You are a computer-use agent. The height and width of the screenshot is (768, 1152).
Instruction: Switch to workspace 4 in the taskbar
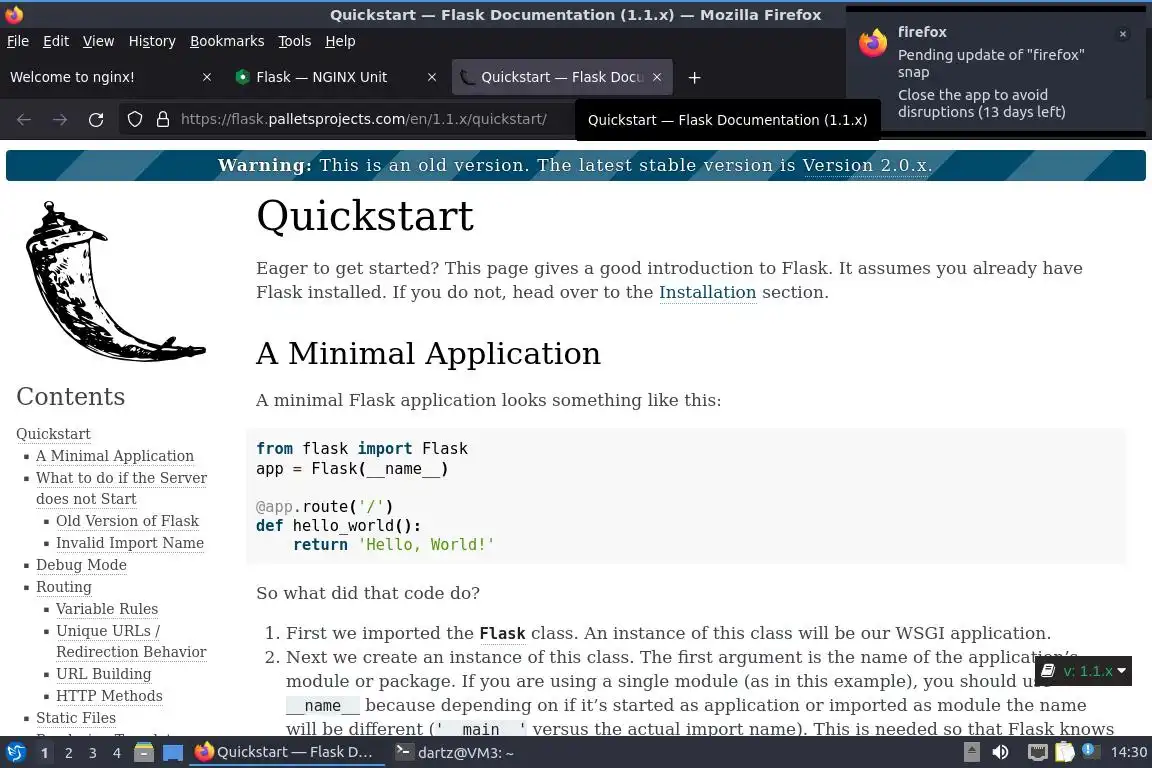tap(117, 753)
